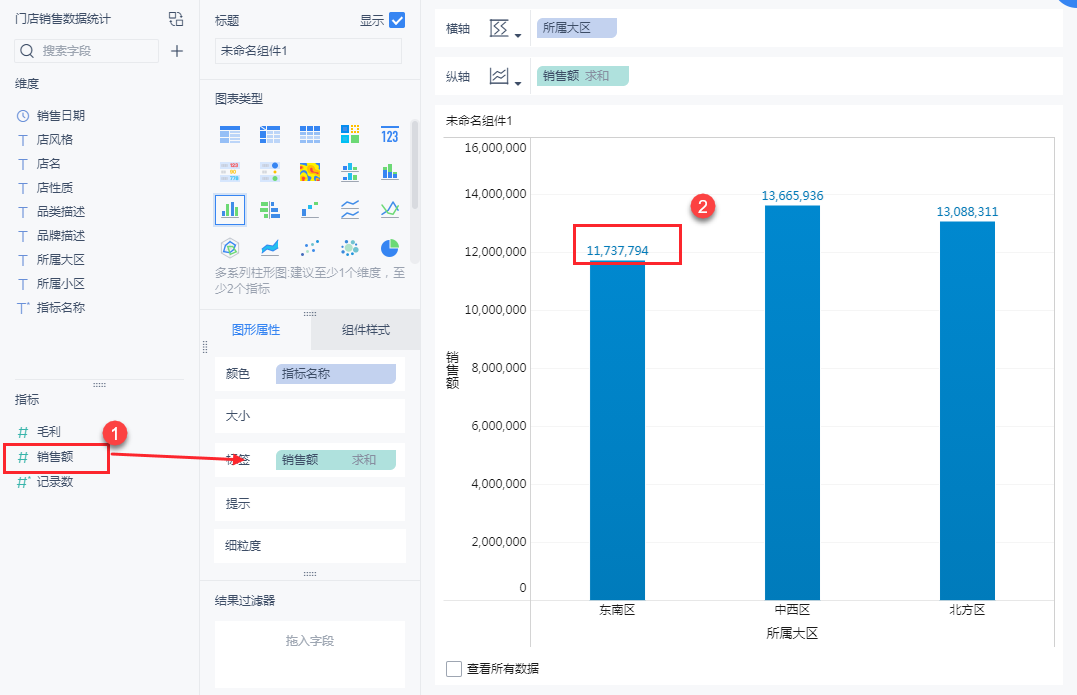
Task: Click the 13,088,311 data label
Action: point(967,212)
